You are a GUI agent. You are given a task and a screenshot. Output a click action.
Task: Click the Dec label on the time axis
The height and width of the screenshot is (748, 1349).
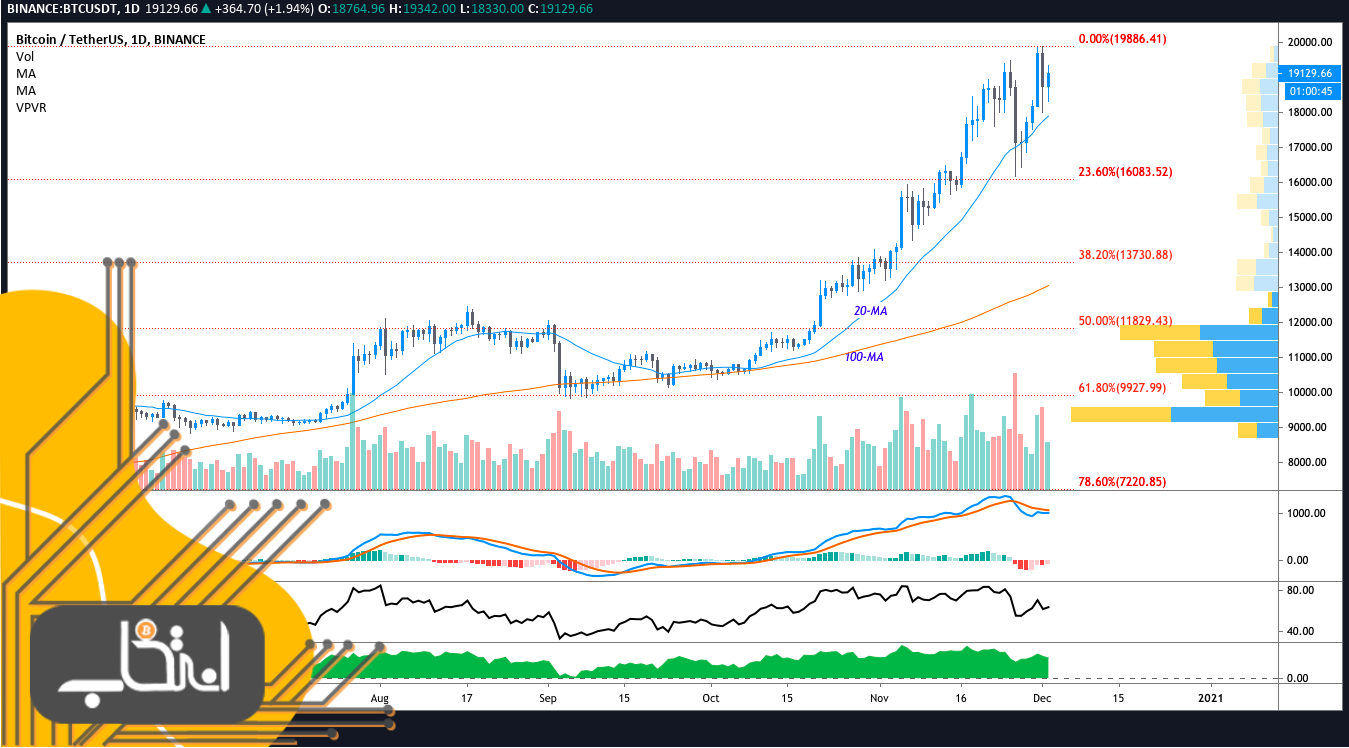point(1042,697)
